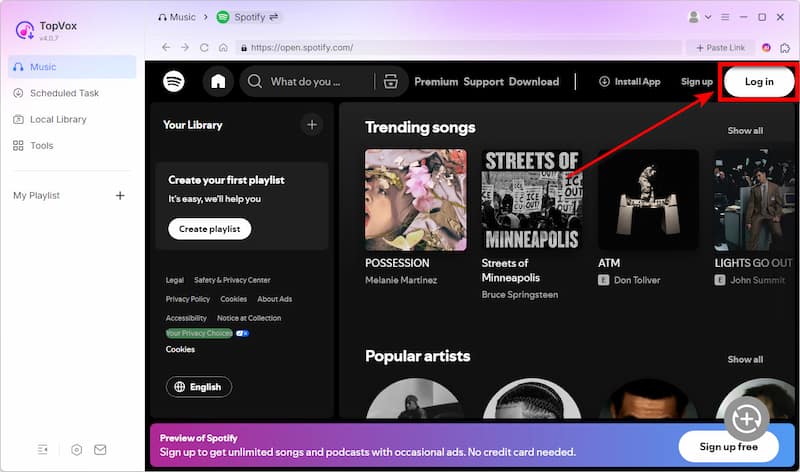This screenshot has height=472, width=800.
Task: Click the Paste Link button
Action: (x=720, y=47)
